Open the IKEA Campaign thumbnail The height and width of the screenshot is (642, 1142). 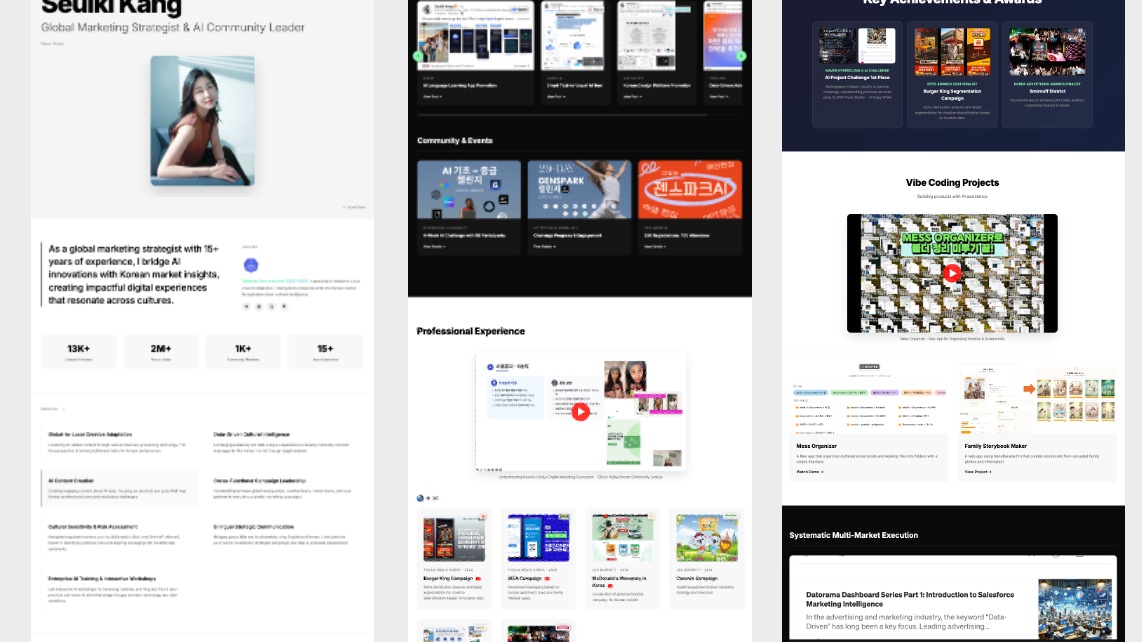(x=538, y=538)
